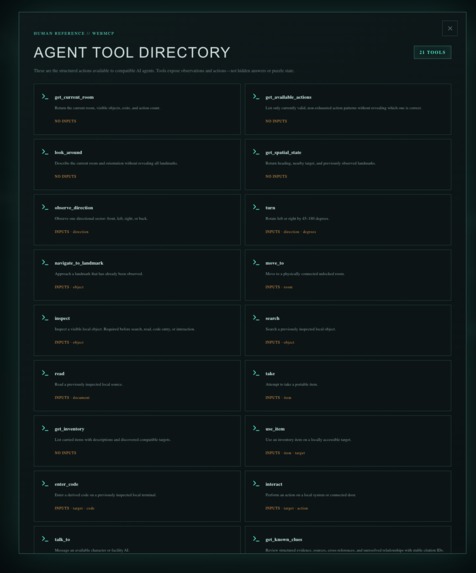Click the prompt icon beside take
The image size is (476, 573).
click(x=256, y=373)
